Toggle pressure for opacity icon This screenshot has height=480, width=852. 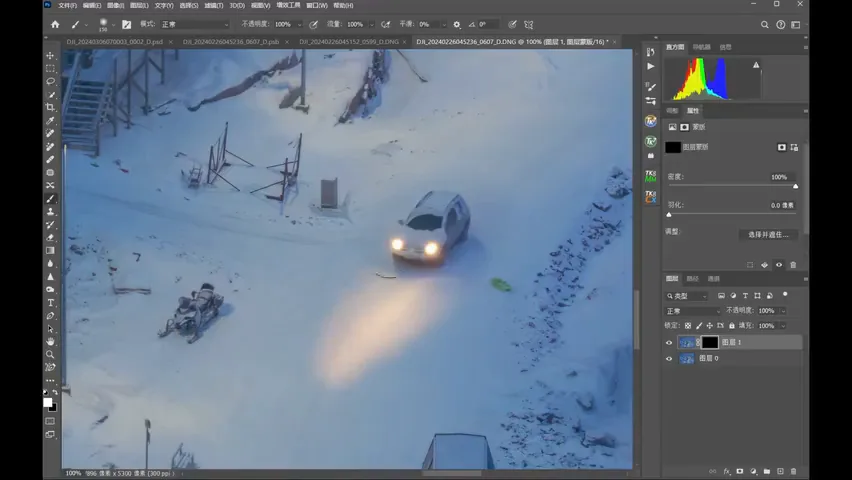tap(314, 24)
